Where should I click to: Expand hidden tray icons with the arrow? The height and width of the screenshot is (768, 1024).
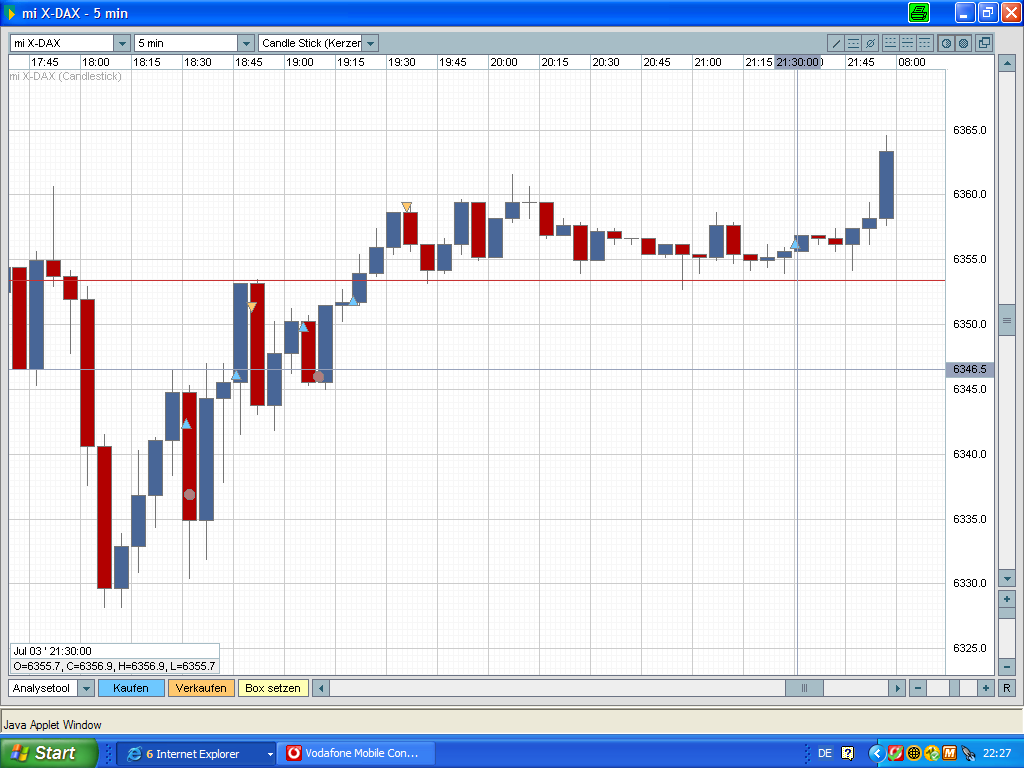click(x=876, y=754)
